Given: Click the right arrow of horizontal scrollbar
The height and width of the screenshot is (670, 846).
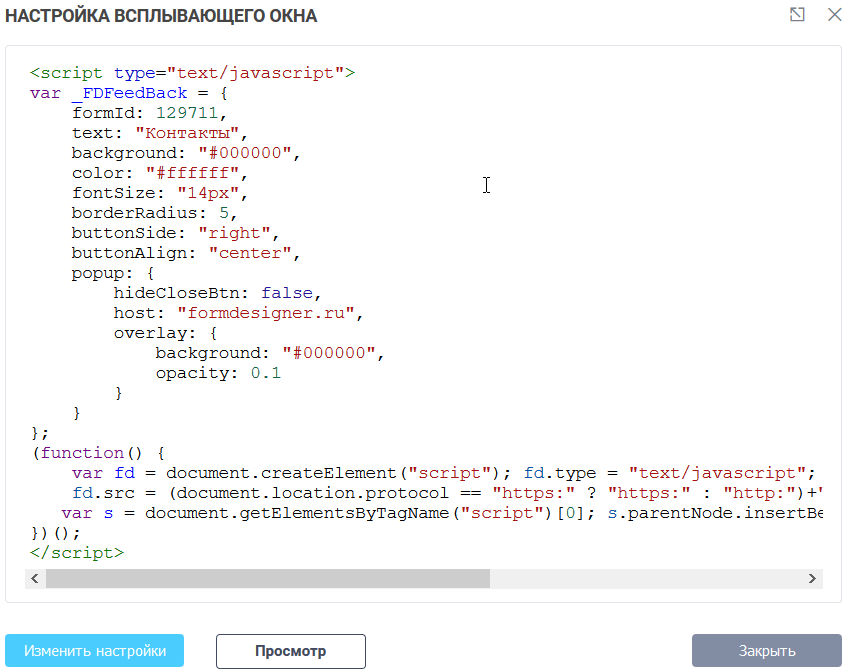Looking at the screenshot, I should click(x=812, y=579).
